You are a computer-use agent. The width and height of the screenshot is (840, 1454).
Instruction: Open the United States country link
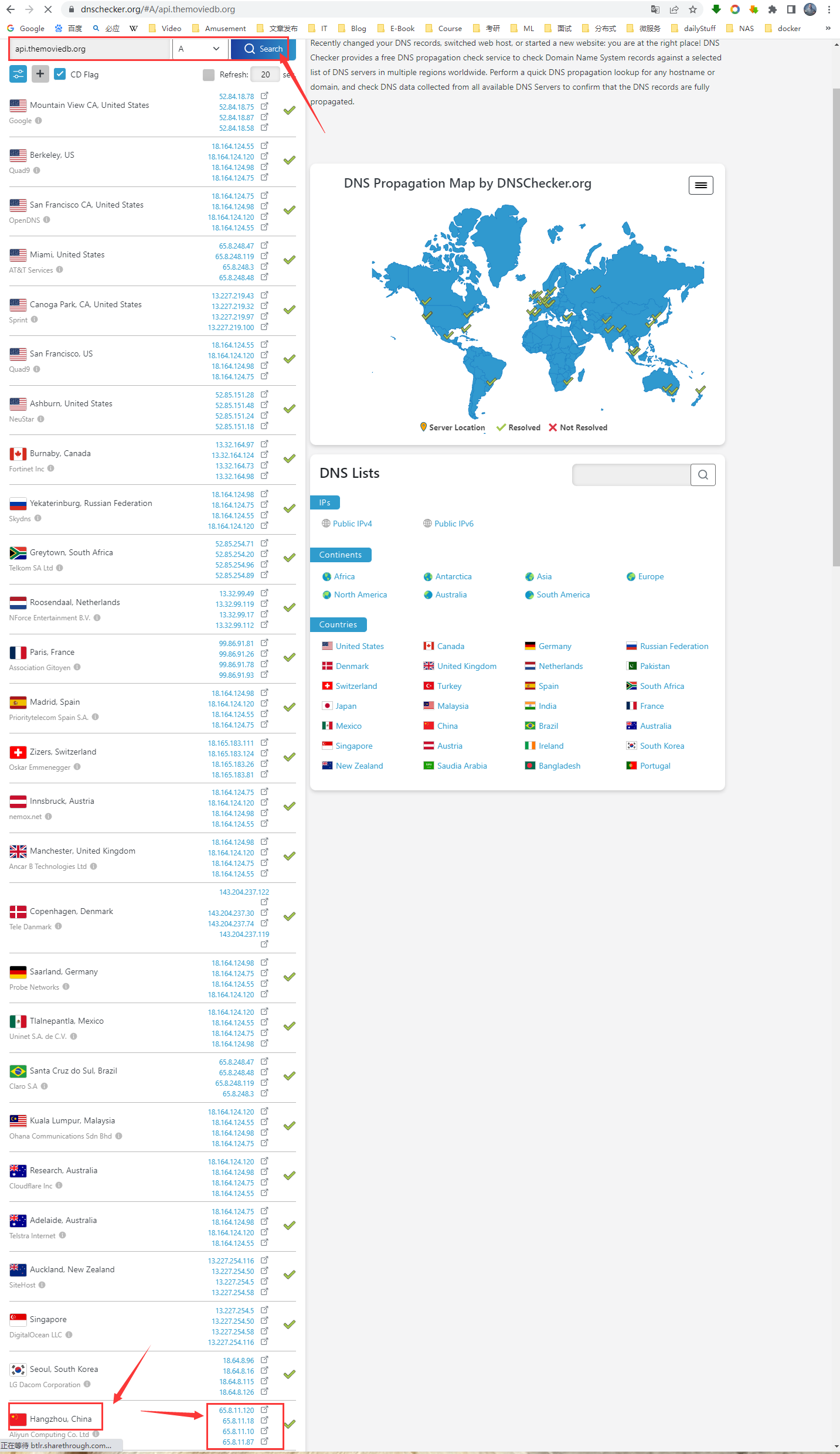pyautogui.click(x=360, y=646)
